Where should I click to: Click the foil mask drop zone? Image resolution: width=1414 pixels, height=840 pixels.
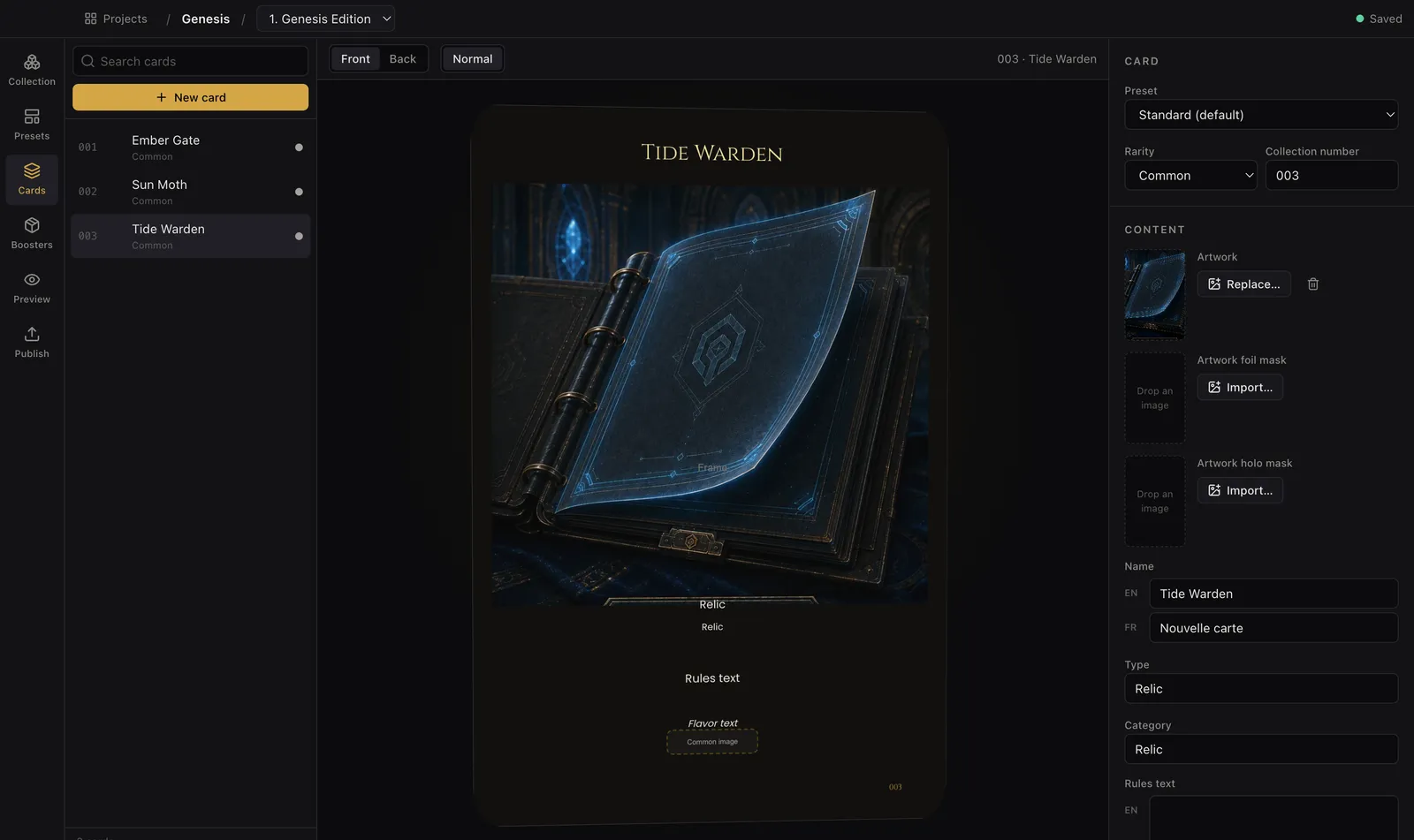point(1155,398)
